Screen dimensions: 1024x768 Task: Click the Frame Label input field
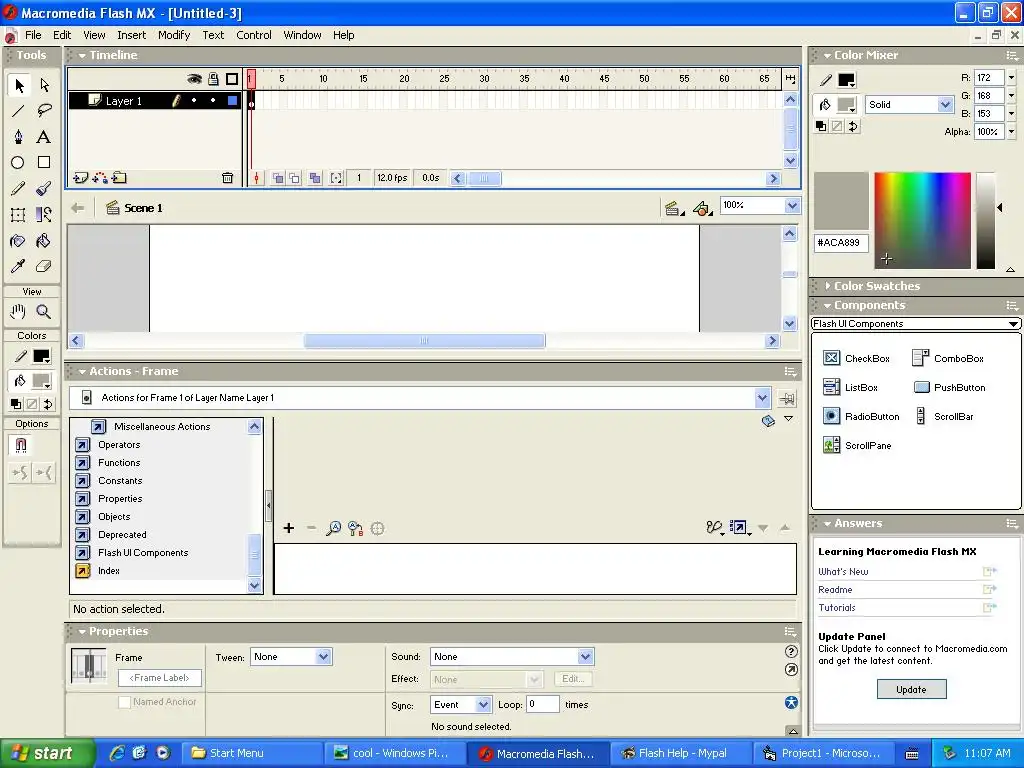tap(159, 678)
